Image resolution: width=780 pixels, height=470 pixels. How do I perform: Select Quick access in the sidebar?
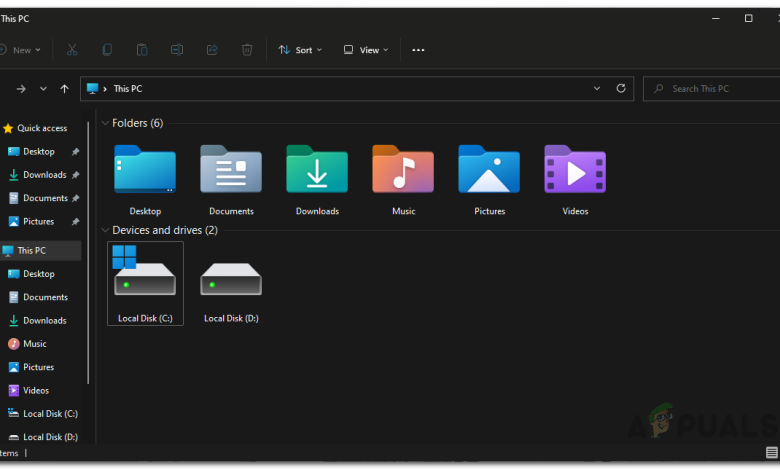click(x=36, y=128)
